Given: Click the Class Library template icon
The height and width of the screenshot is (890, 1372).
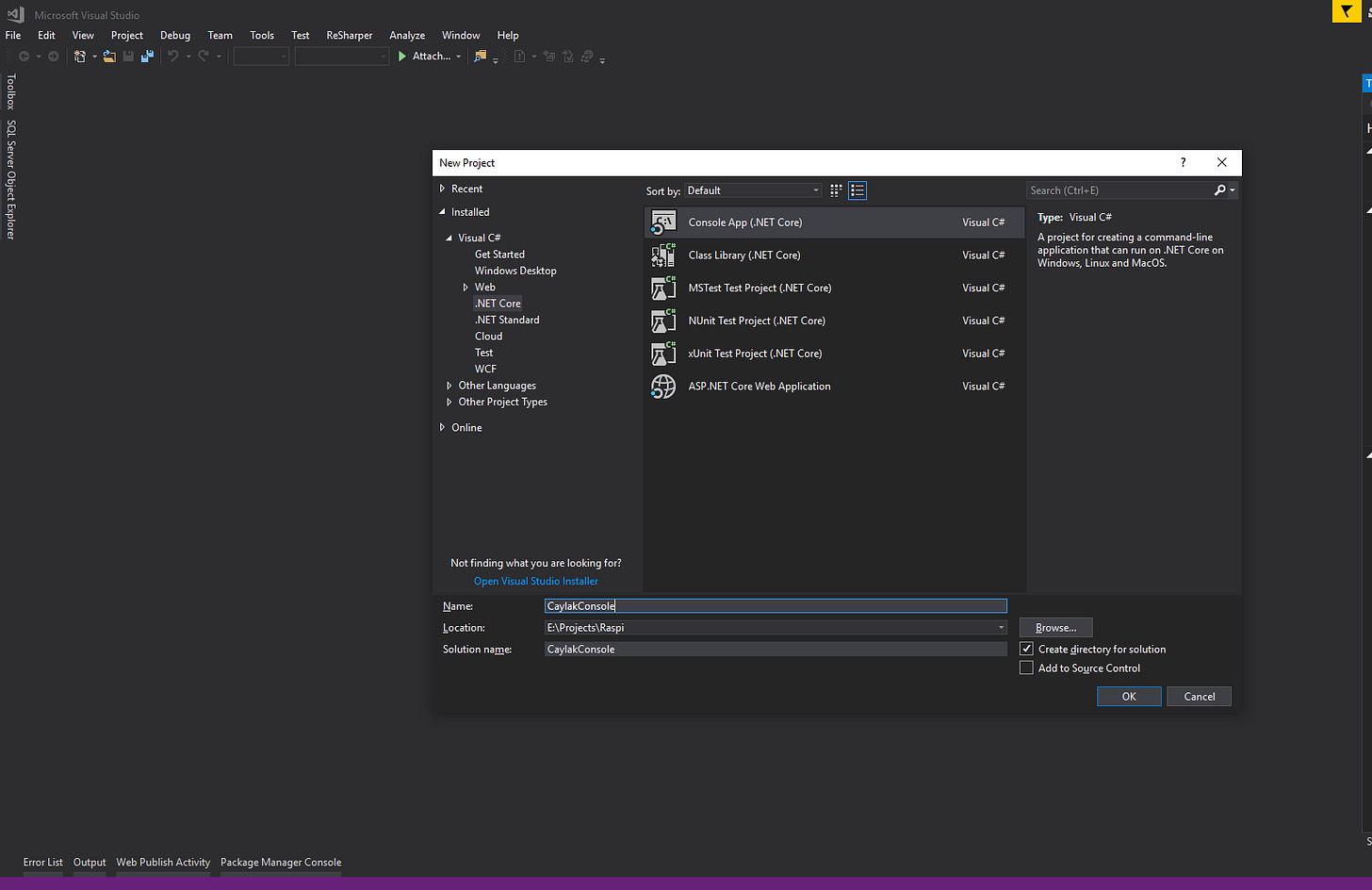Looking at the screenshot, I should point(663,255).
